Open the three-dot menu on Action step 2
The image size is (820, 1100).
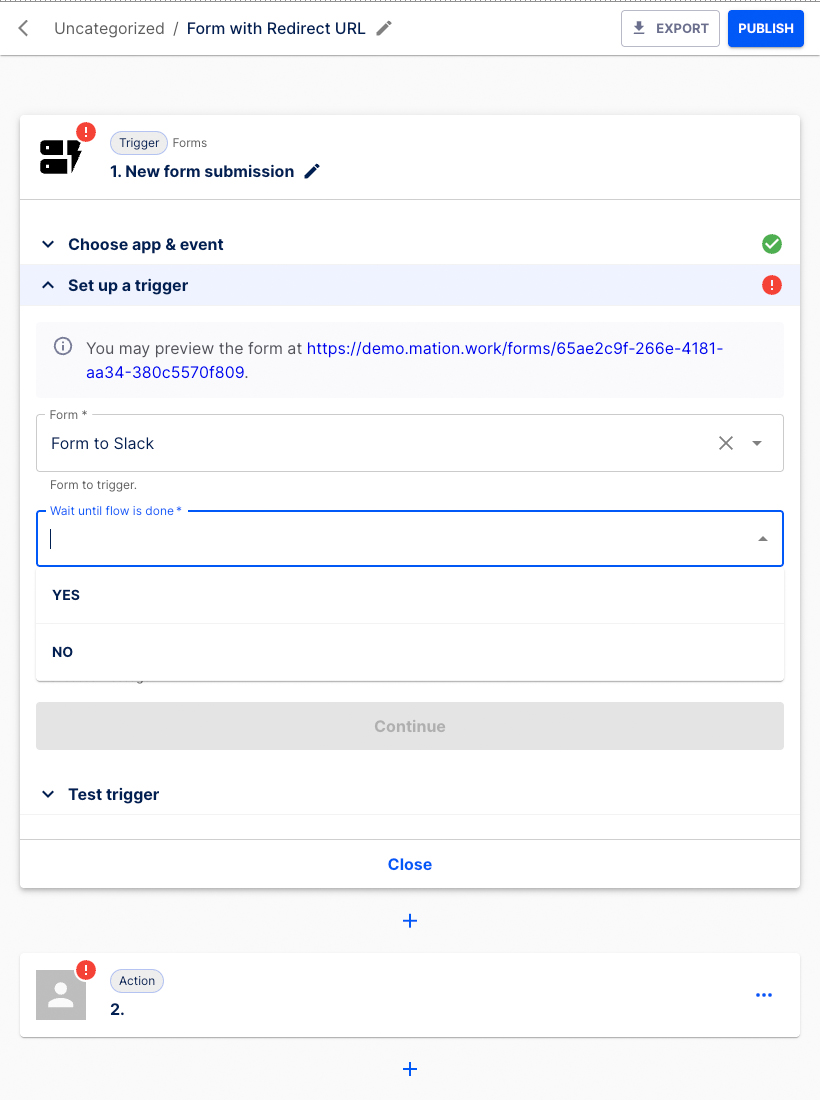click(764, 995)
